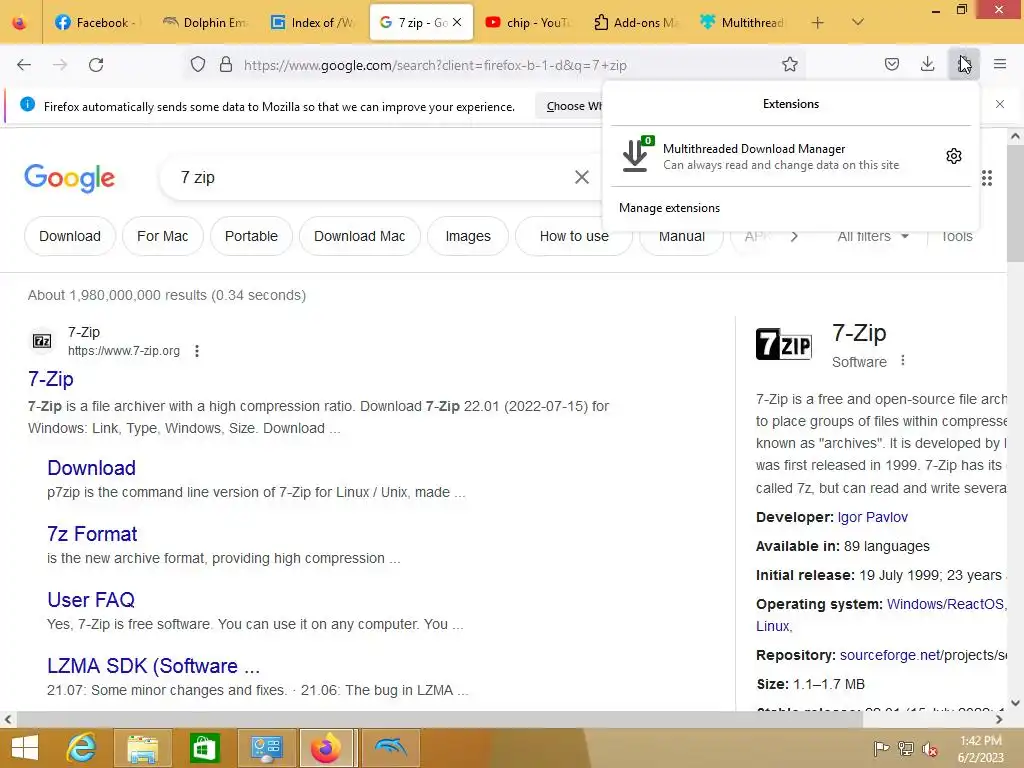Click Manage extensions in panel
1024x768 pixels.
pos(669,208)
